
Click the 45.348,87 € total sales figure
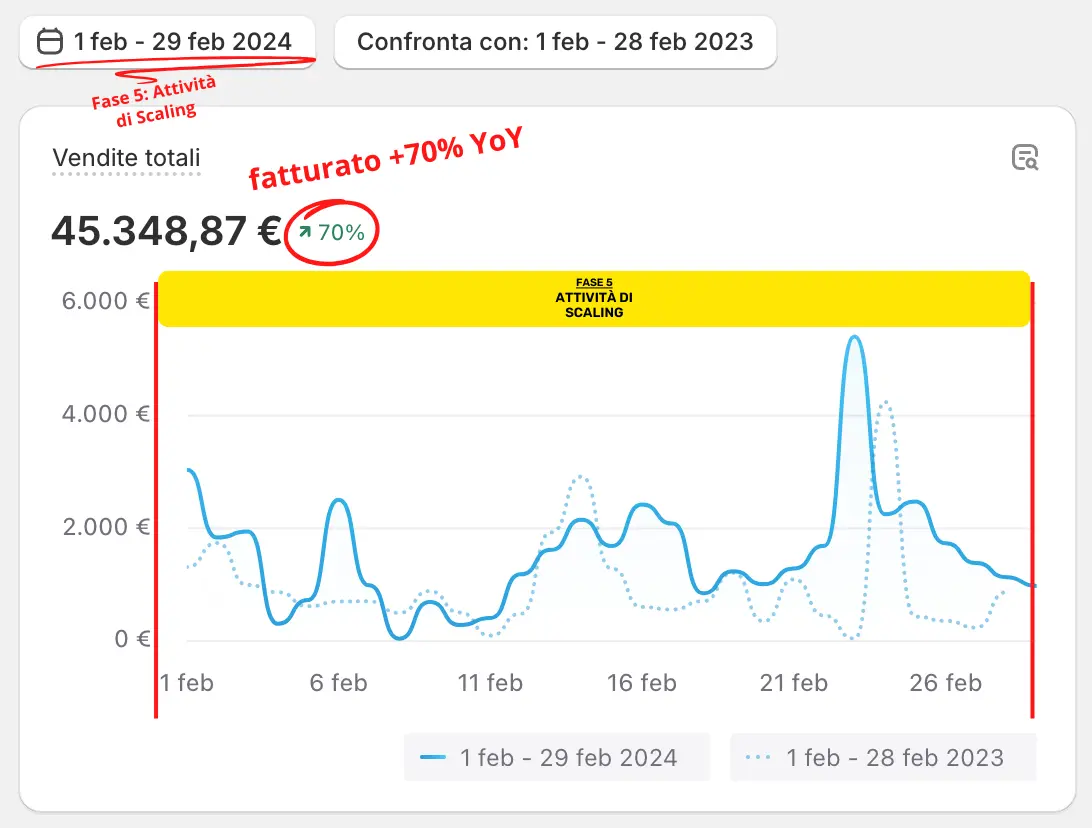coord(166,232)
